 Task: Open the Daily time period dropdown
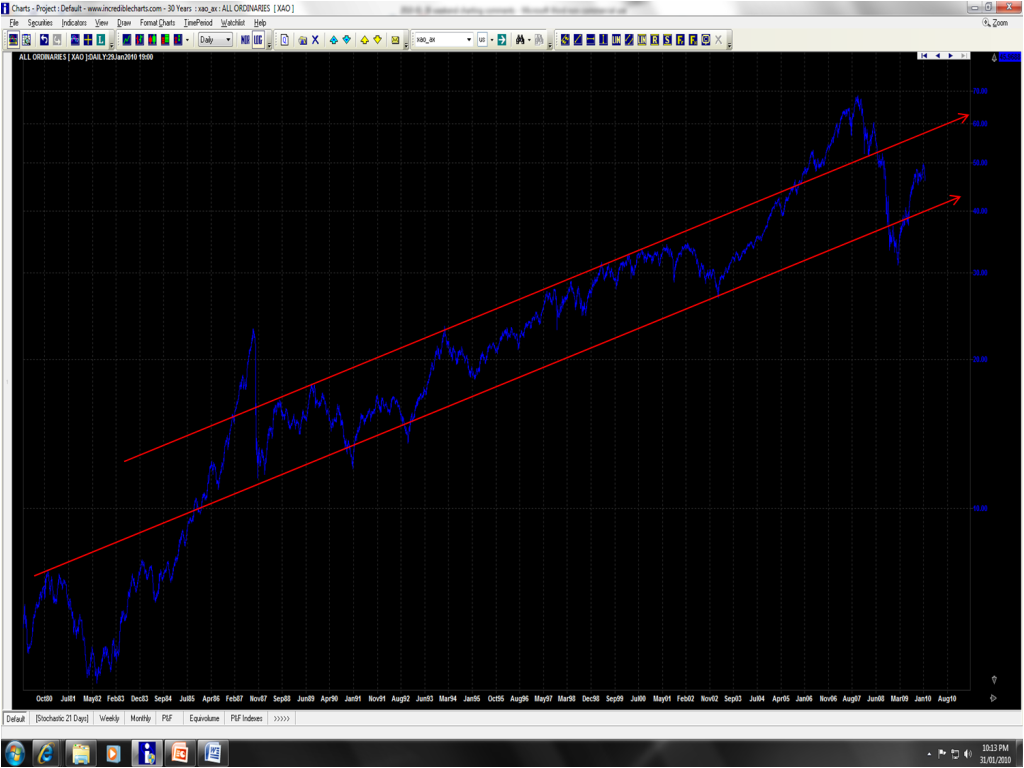215,40
